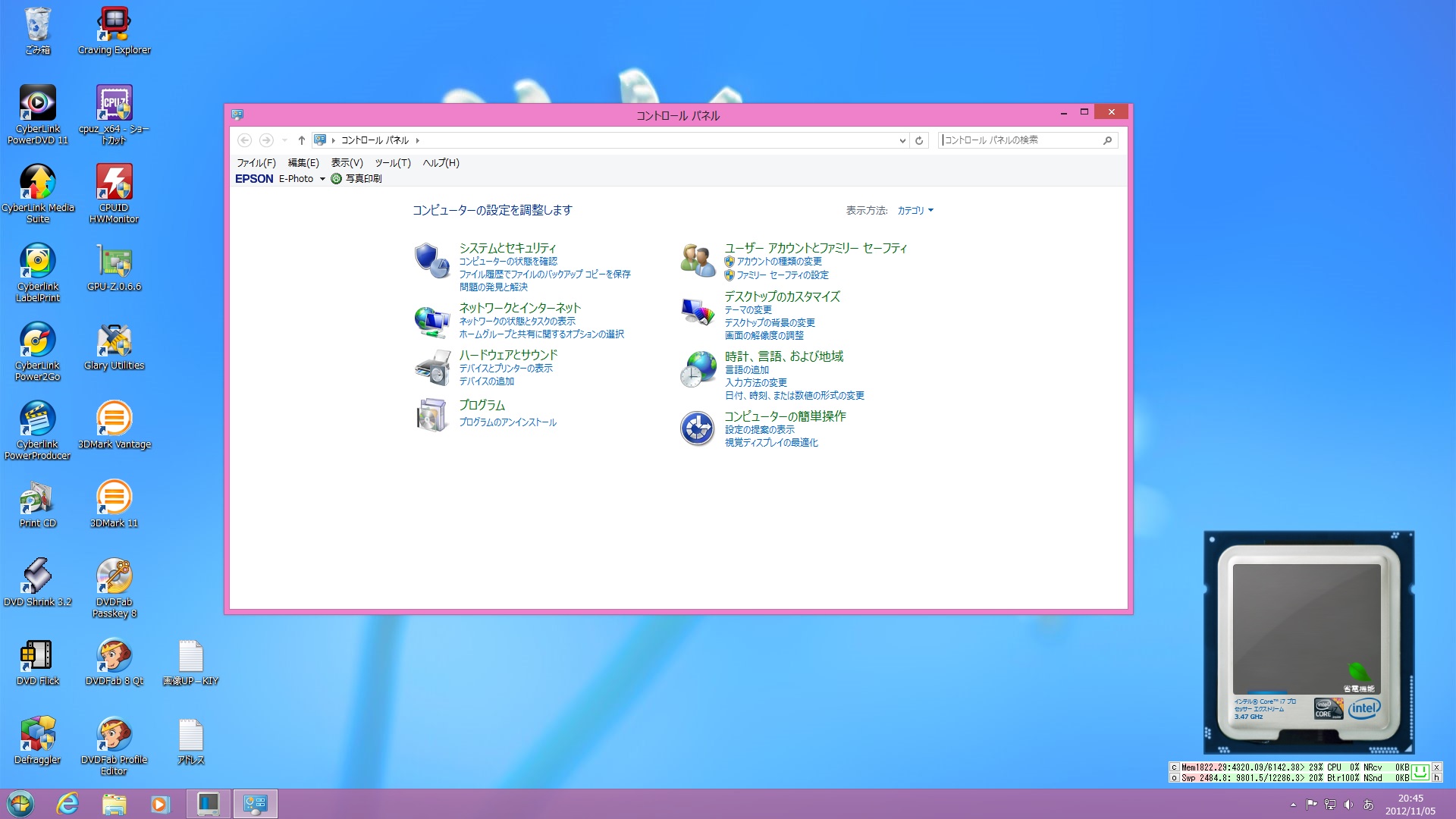The width and height of the screenshot is (1456, 819).
Task: Click the Desktop Customization monitor icon
Action: point(697,312)
